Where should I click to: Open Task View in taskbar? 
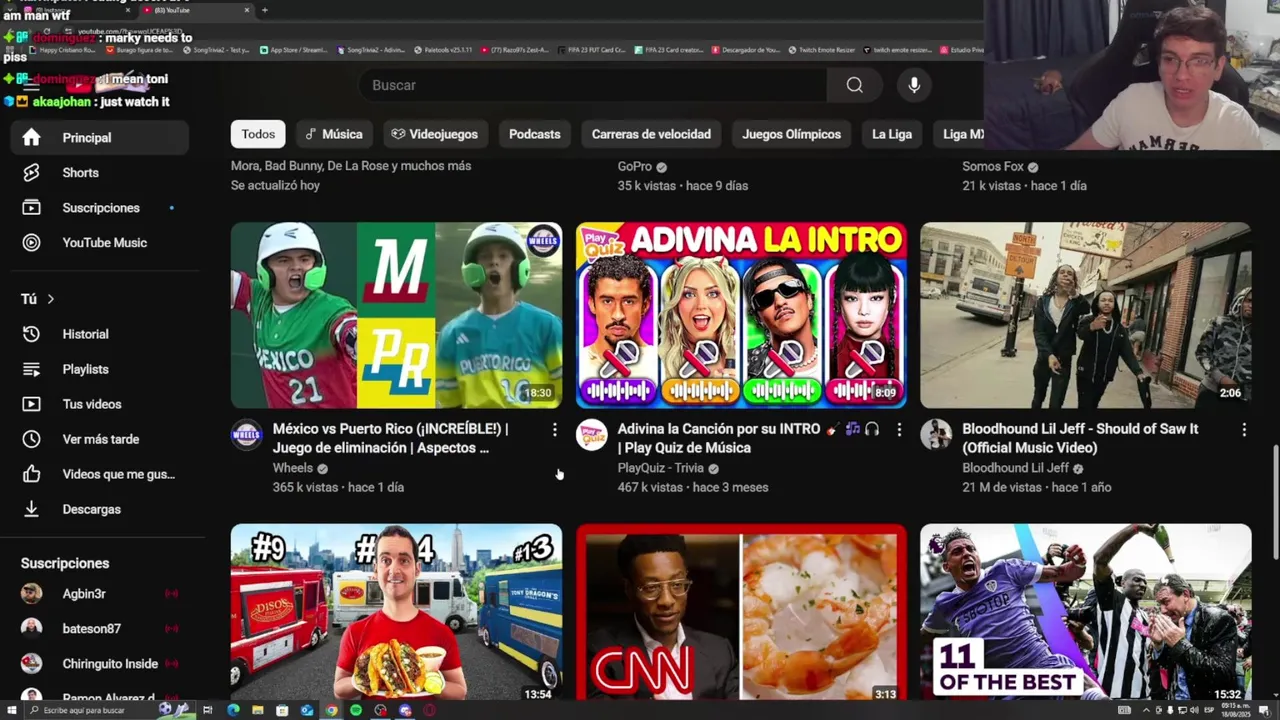point(208,710)
